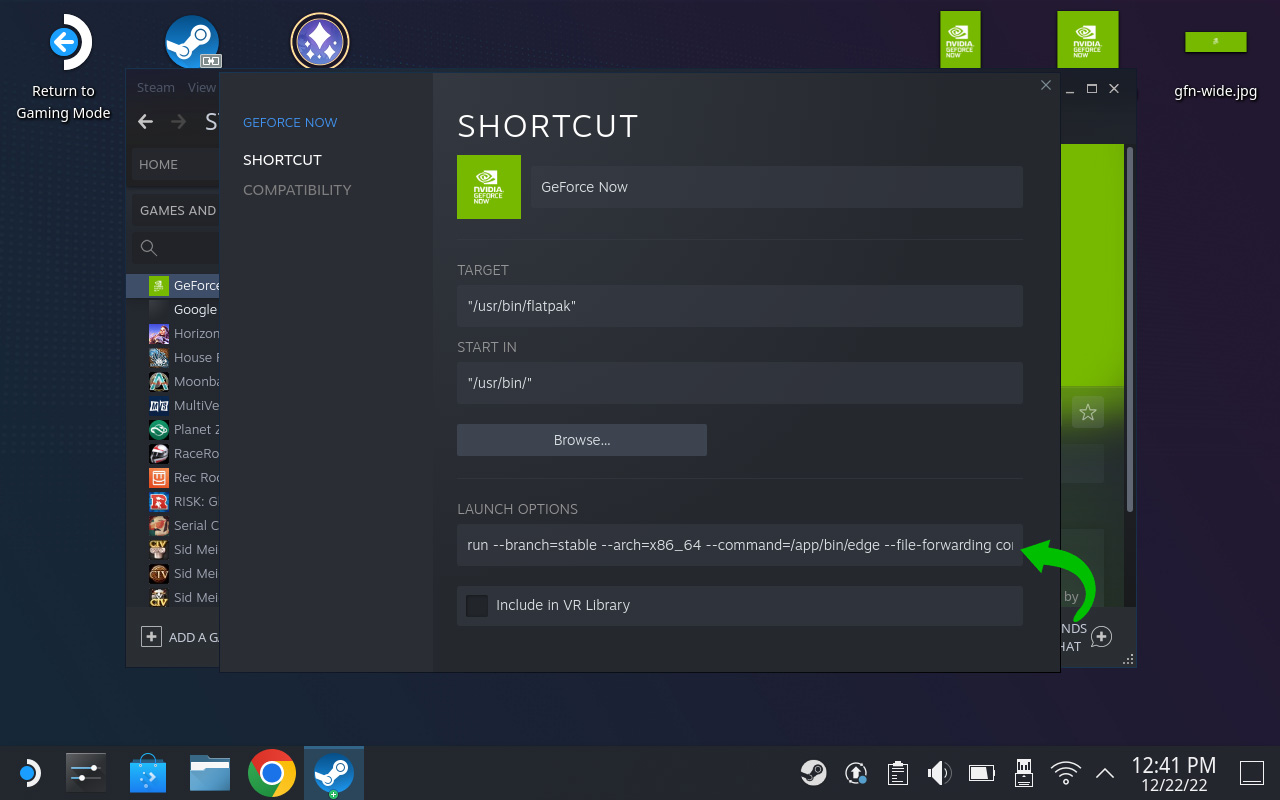Click the clipboard icon in the taskbar tray
The height and width of the screenshot is (800, 1280).
(x=897, y=772)
